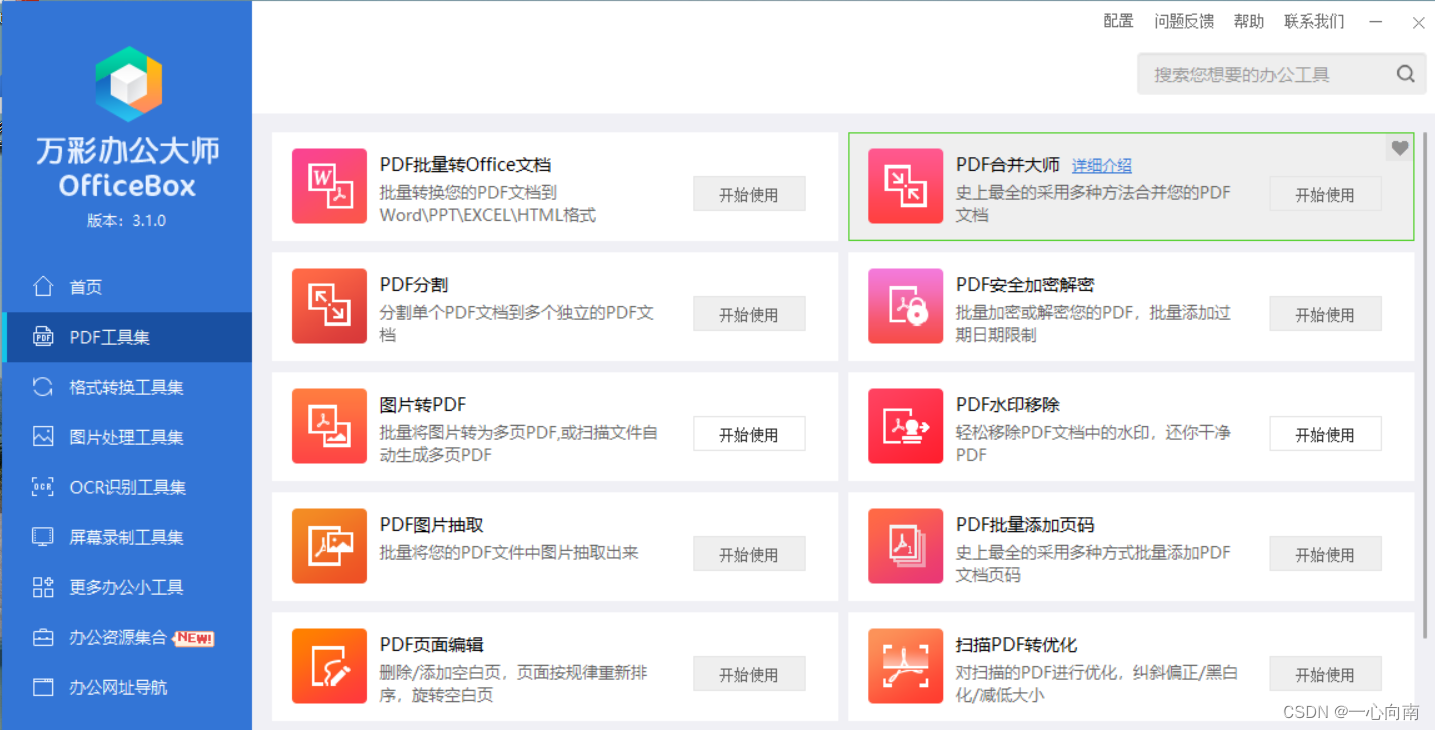Click the PDF水印移除 stamp icon
Viewport: 1435px width, 730px height.
[x=905, y=426]
